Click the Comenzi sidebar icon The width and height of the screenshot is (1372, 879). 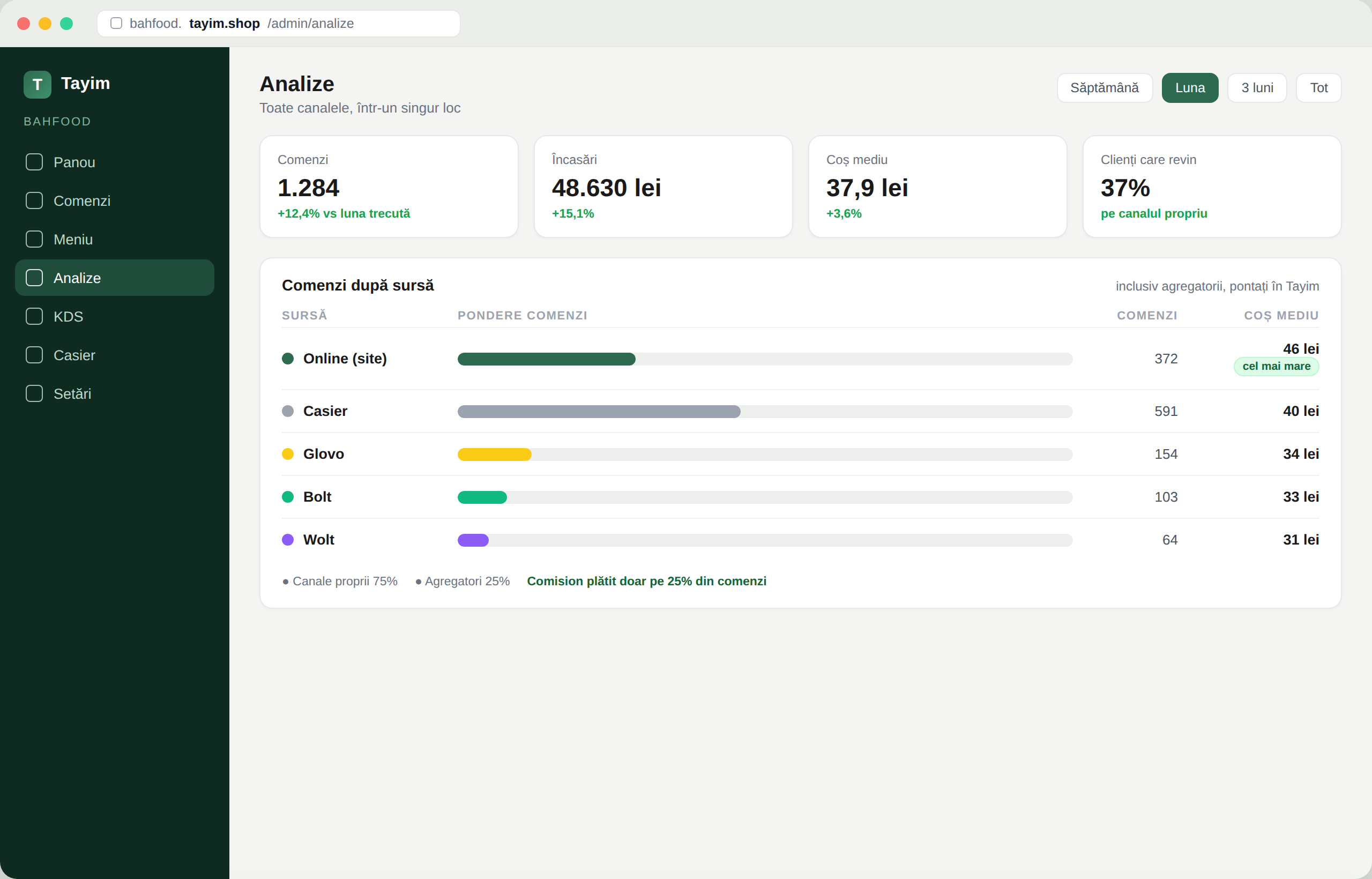click(34, 201)
